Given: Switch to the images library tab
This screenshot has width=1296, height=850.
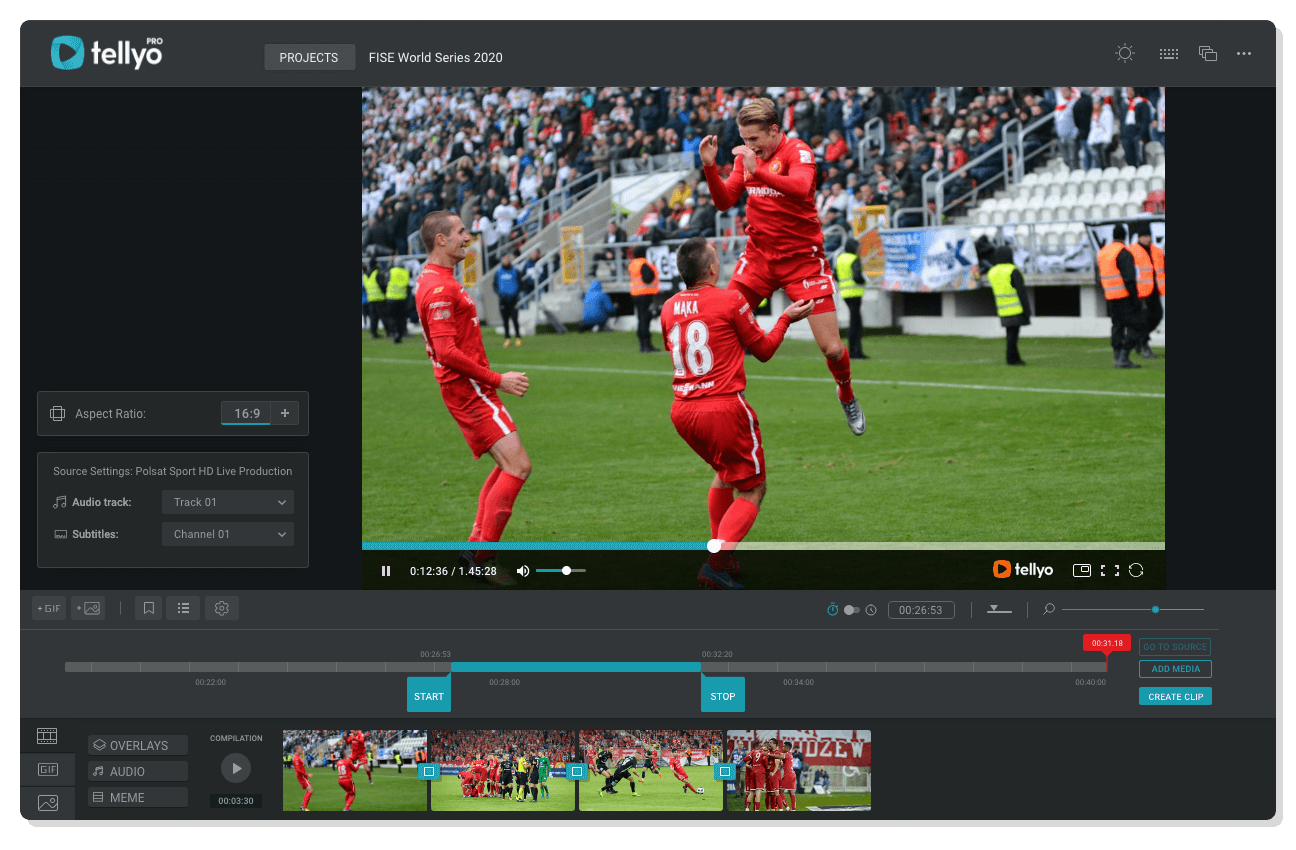Looking at the screenshot, I should [x=47, y=803].
